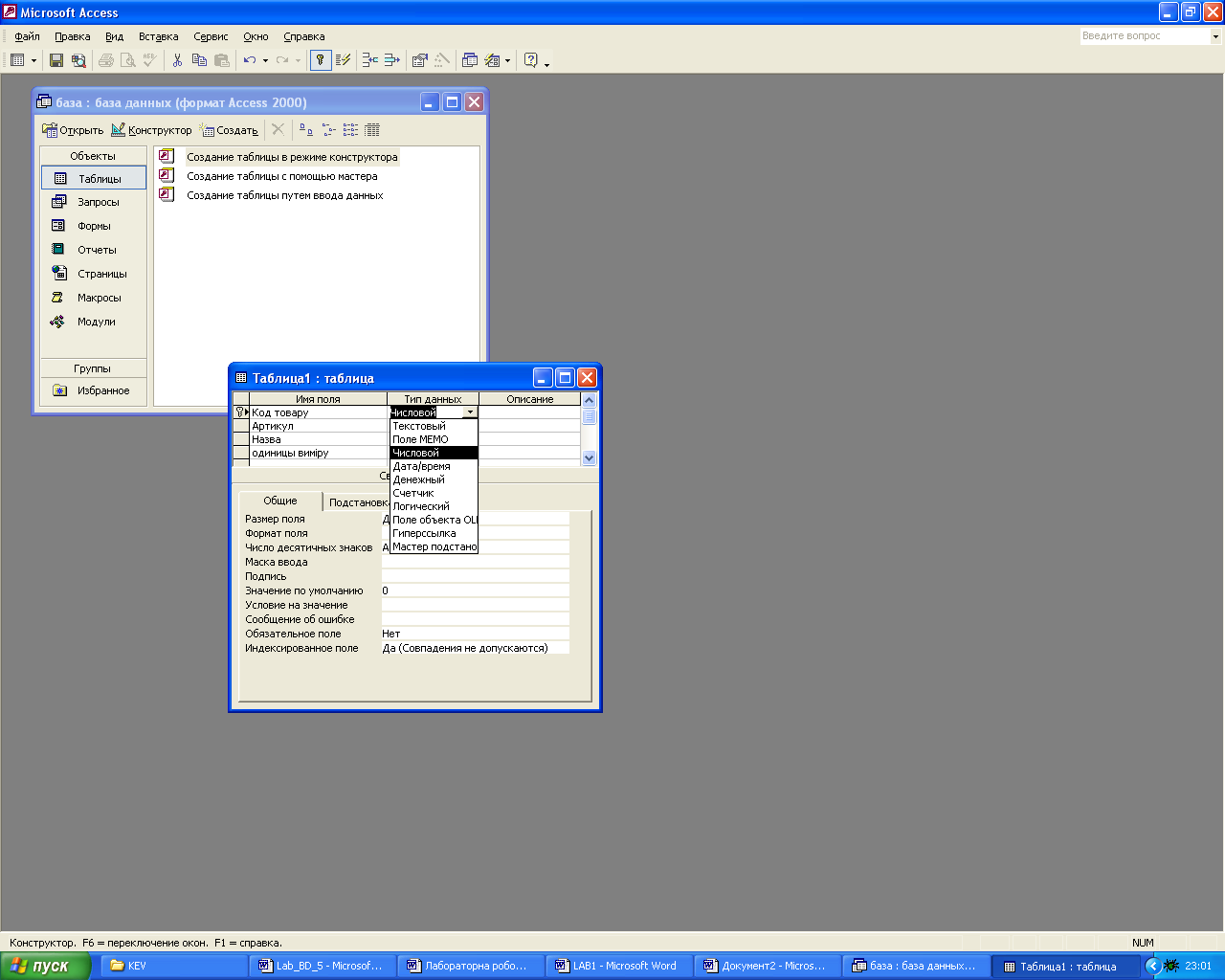Image resolution: width=1225 pixels, height=980 pixels.
Task: Open Indexes with the lightning list icon
Action: pos(344,60)
